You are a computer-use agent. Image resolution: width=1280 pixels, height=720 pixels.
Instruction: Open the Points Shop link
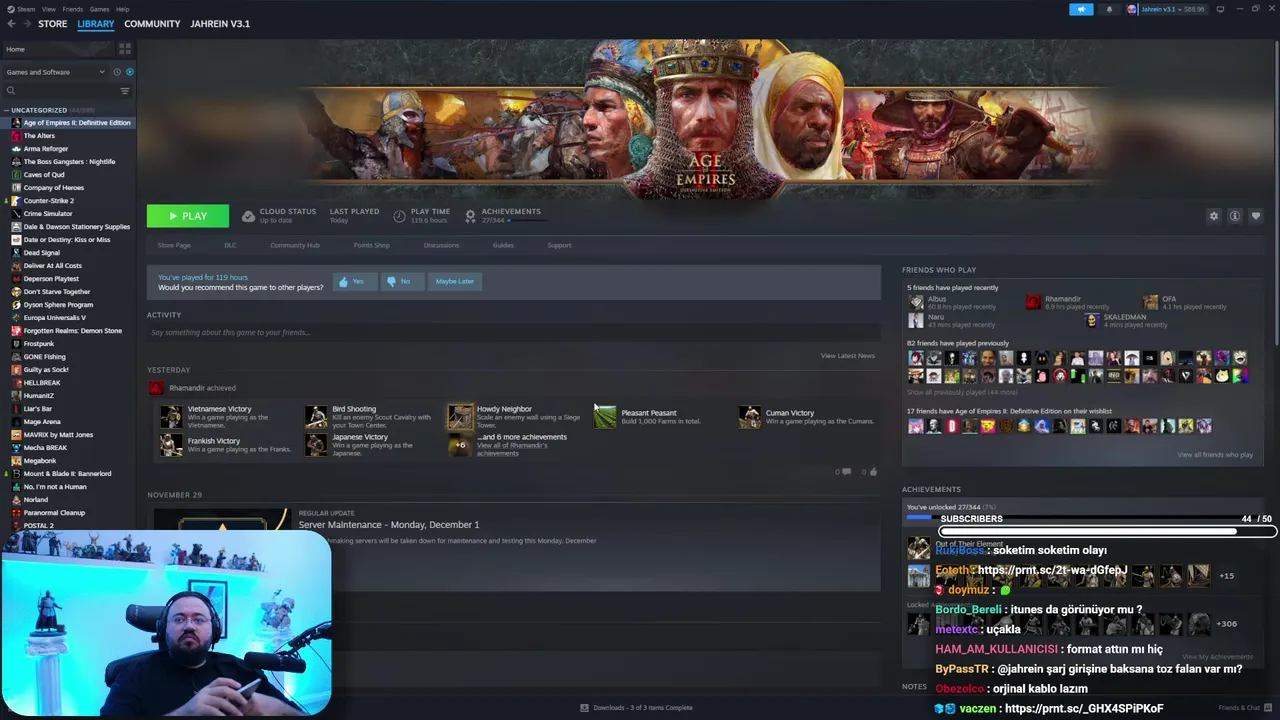click(x=372, y=245)
